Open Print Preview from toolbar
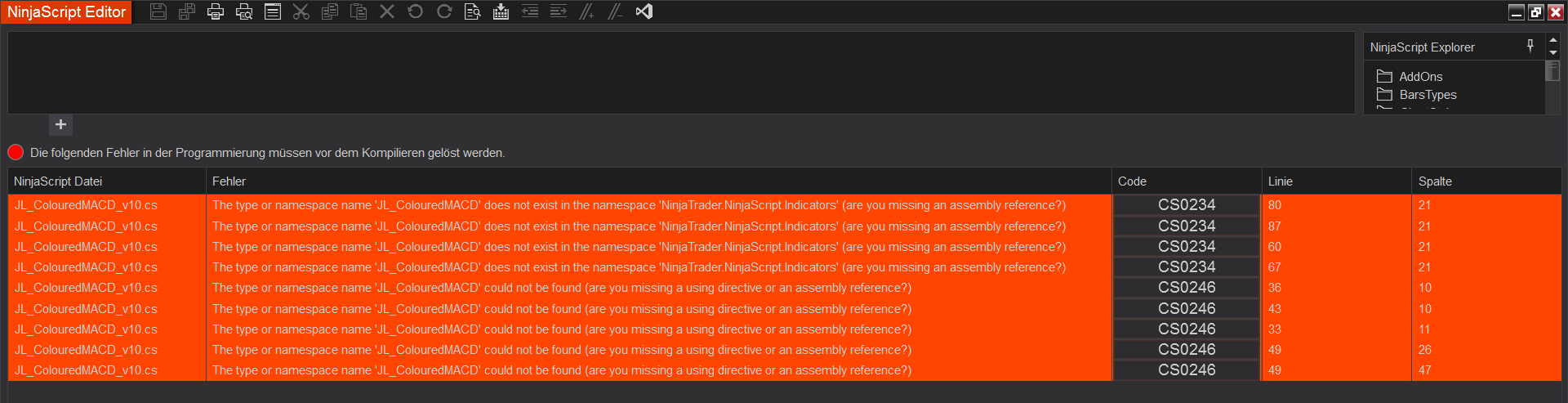The height and width of the screenshot is (403, 1568). (x=244, y=11)
